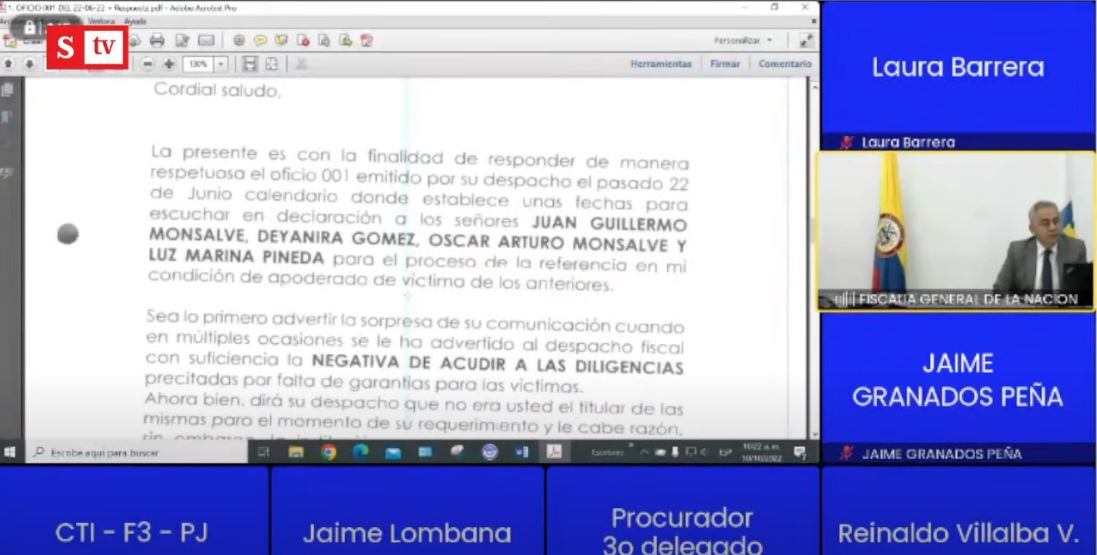Open the zoom percentage dropdown arrow
The image size is (1097, 555).
tap(221, 64)
